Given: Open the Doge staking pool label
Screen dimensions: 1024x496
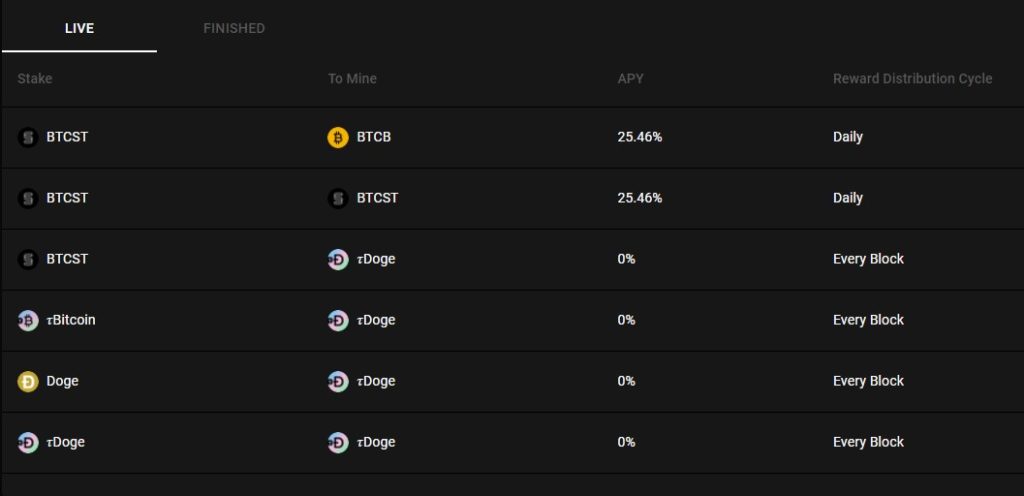Looking at the screenshot, I should pos(62,381).
